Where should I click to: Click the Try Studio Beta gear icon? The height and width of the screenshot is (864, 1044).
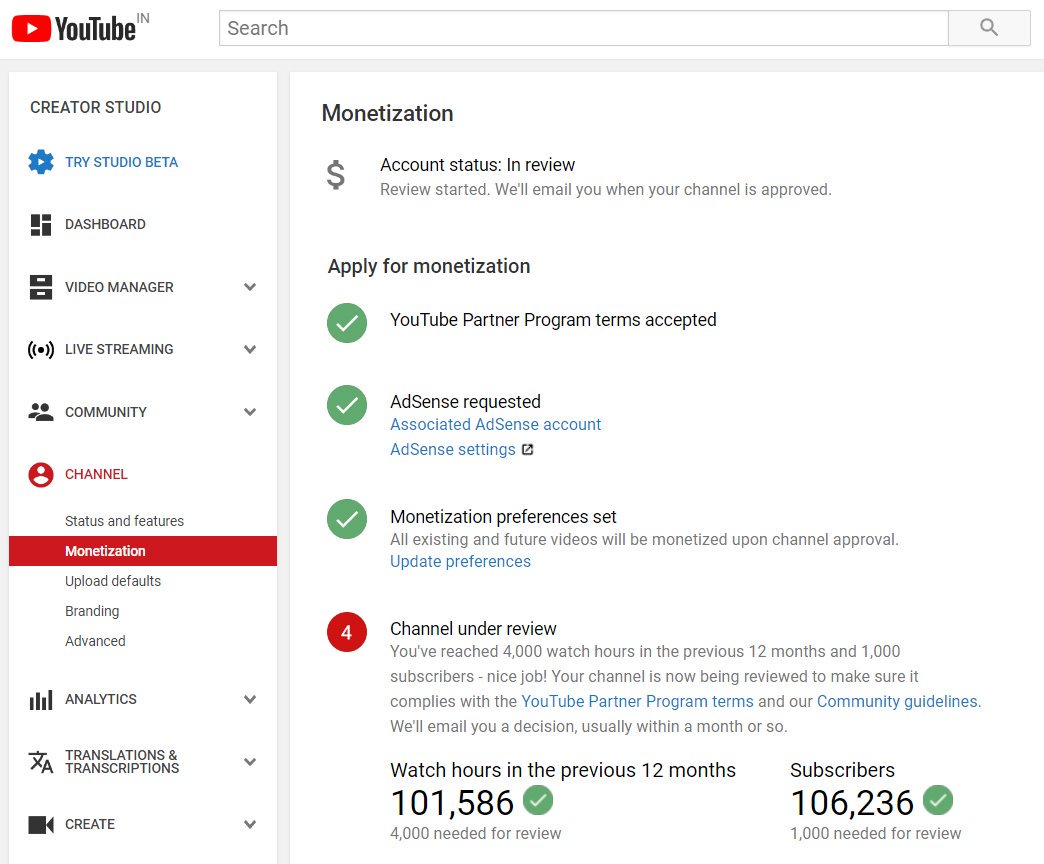click(x=41, y=162)
